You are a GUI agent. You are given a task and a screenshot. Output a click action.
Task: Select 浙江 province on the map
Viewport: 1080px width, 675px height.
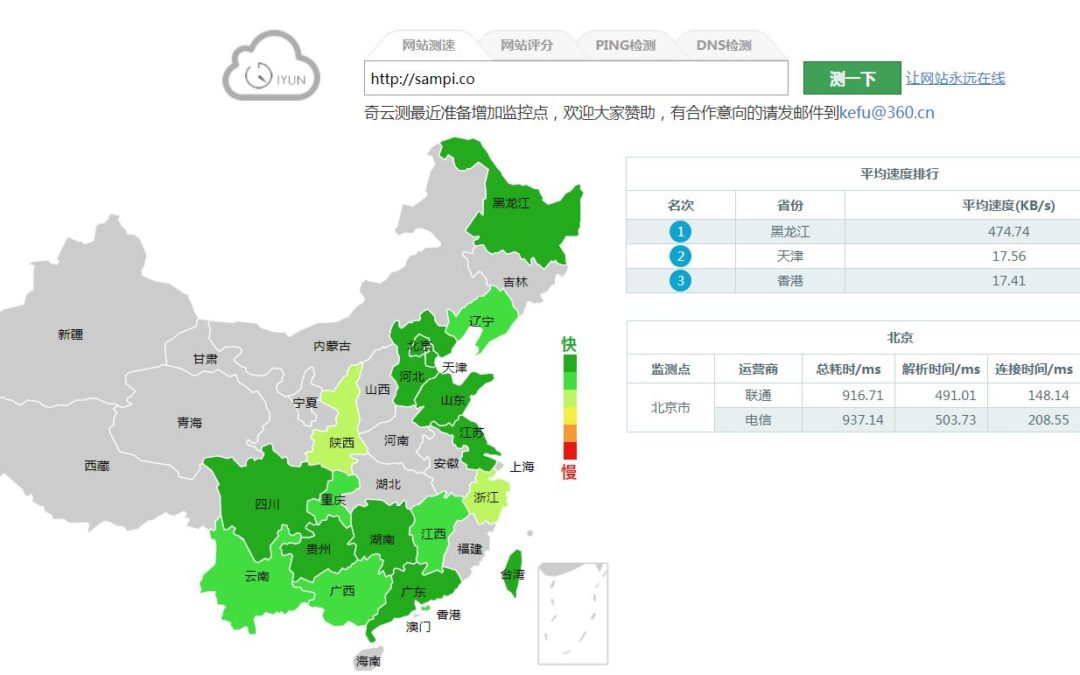point(486,497)
